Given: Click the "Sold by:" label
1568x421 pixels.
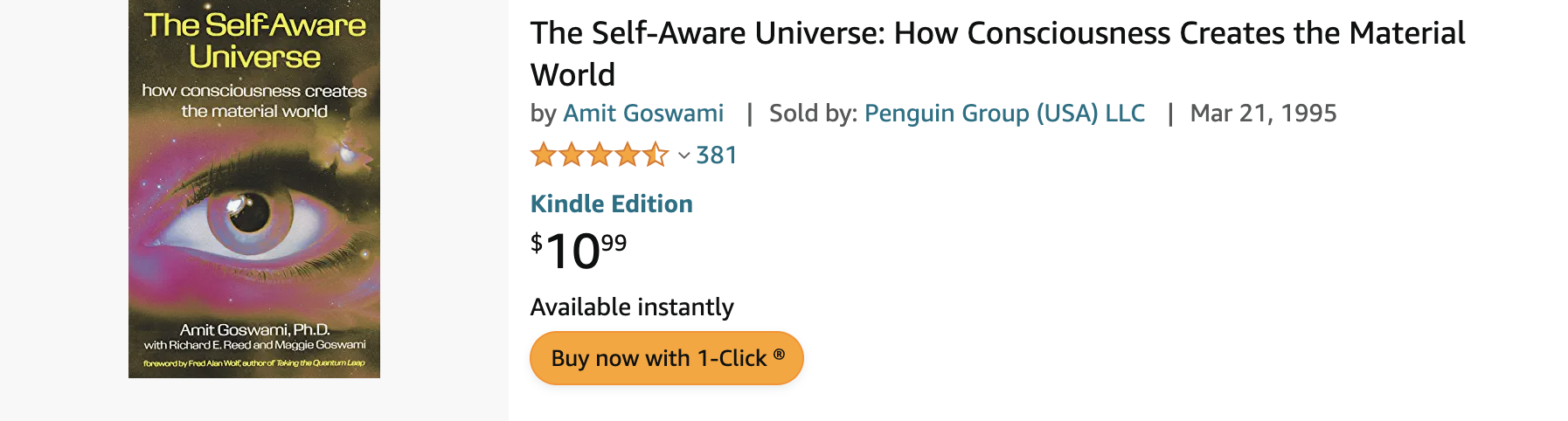Looking at the screenshot, I should [813, 114].
